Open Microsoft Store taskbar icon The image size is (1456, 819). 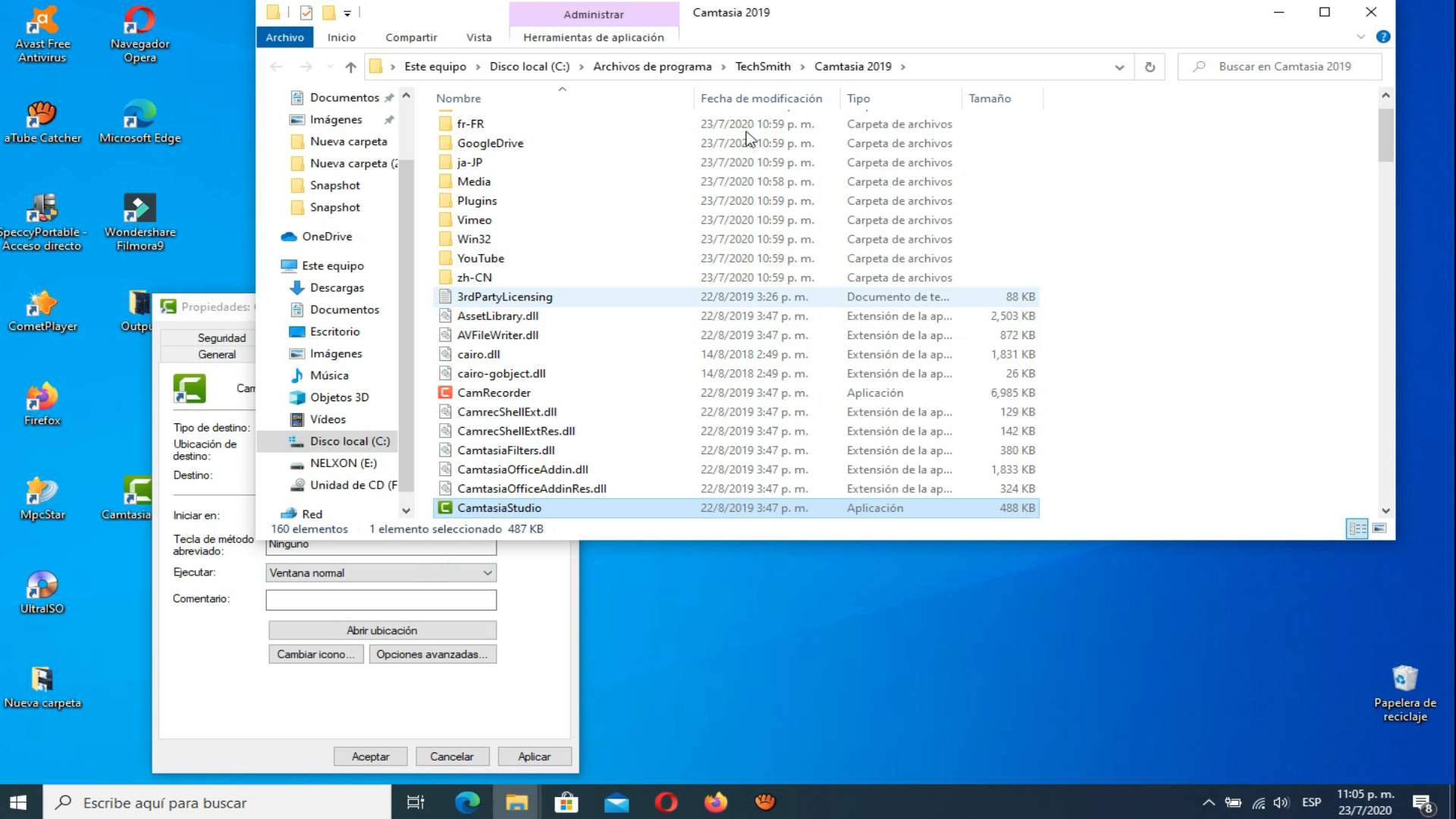coord(566,802)
